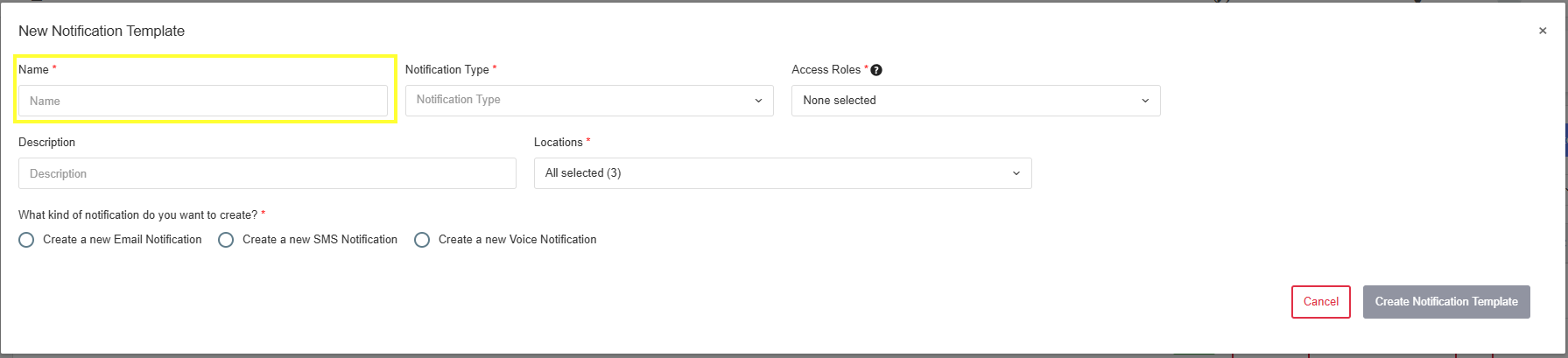Image resolution: width=1568 pixels, height=358 pixels.
Task: Click the "New Notification Template" dialog title
Action: [x=102, y=31]
